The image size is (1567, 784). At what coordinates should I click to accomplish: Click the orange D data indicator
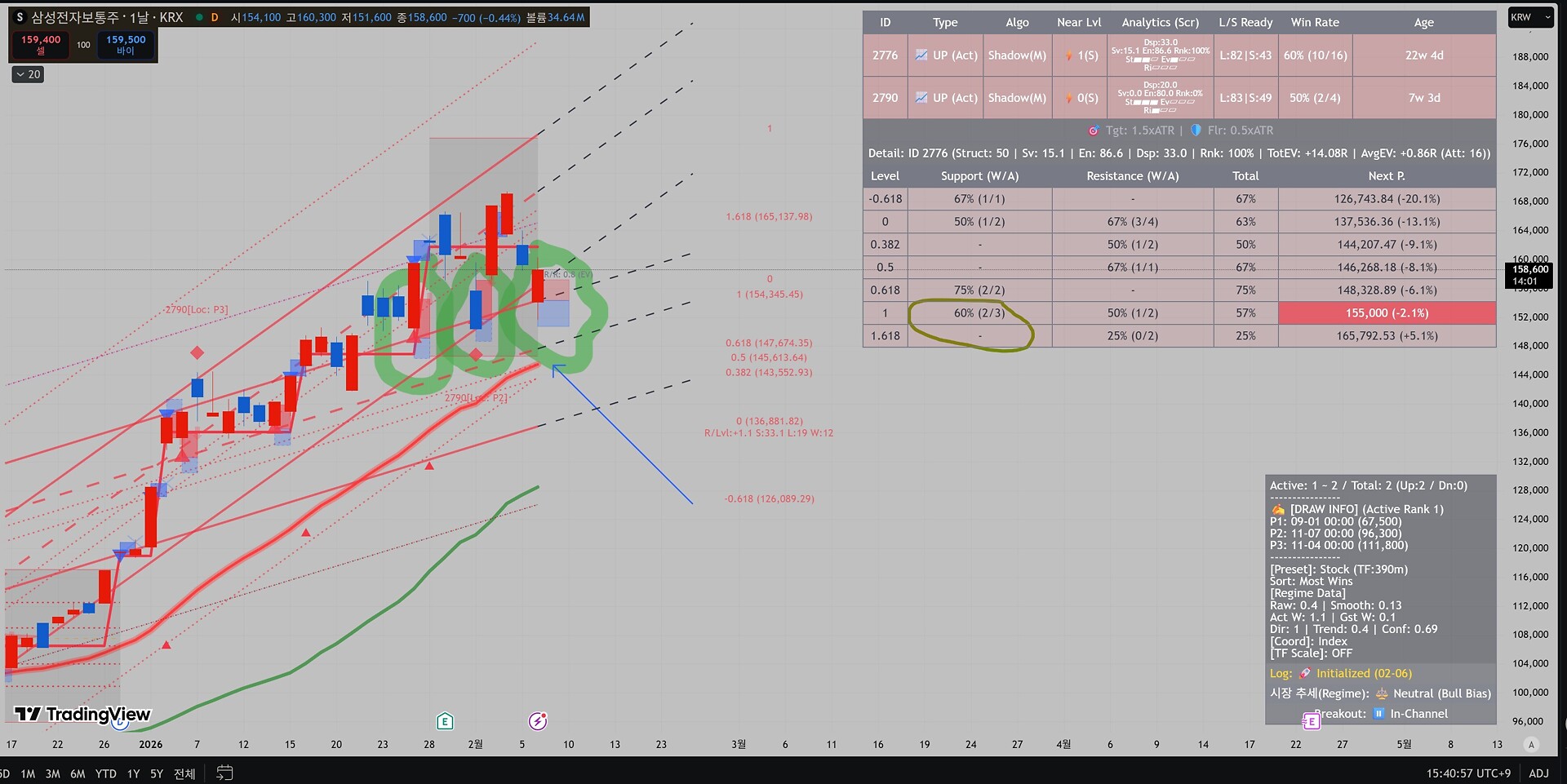click(215, 17)
